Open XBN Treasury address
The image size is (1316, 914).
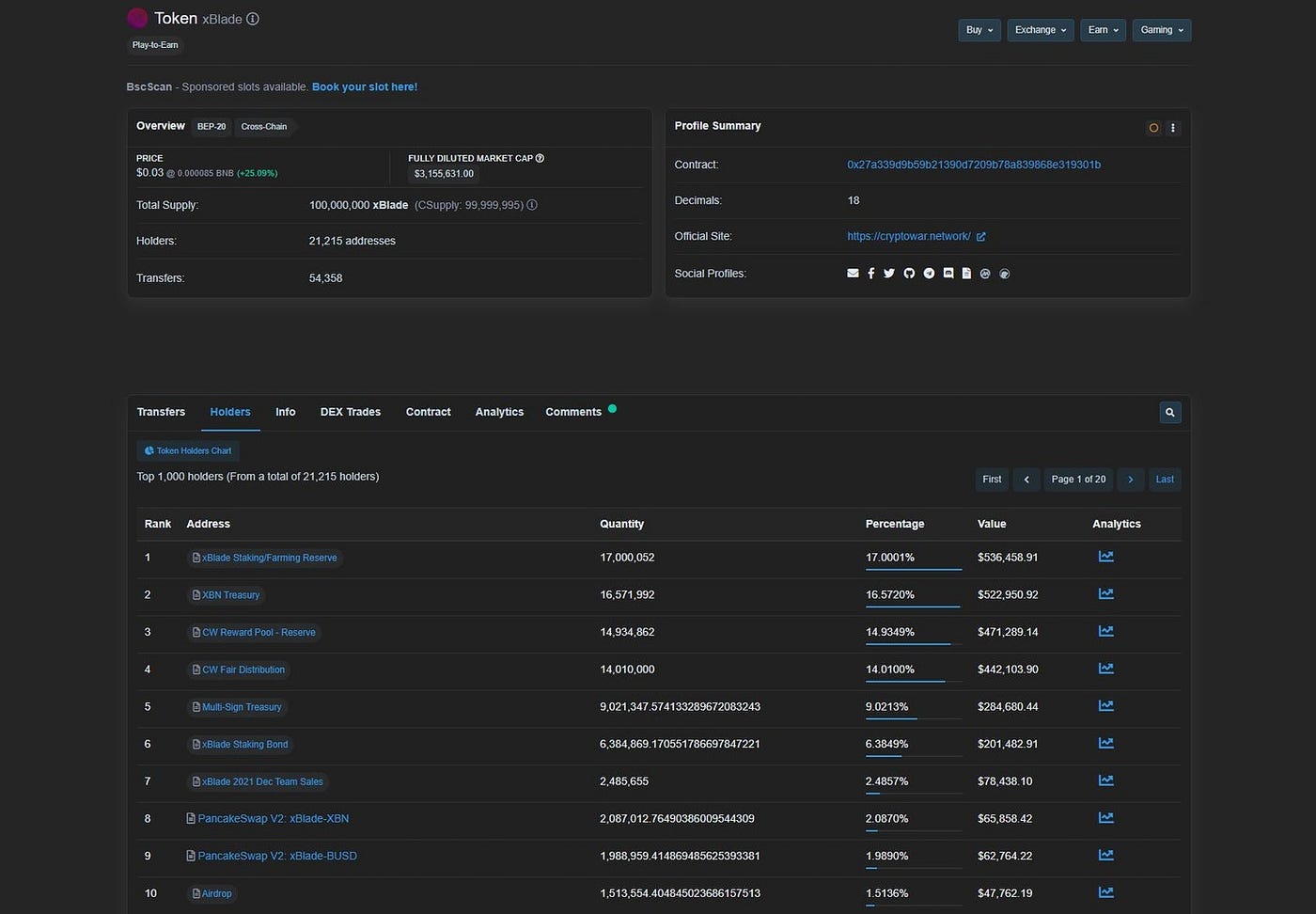[231, 595]
